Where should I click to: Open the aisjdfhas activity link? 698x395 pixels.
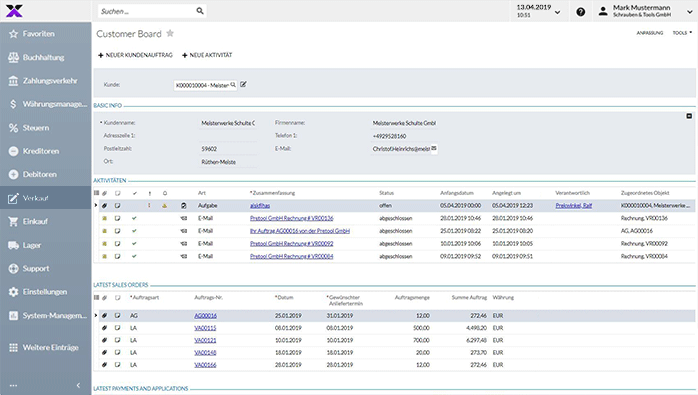(260, 206)
